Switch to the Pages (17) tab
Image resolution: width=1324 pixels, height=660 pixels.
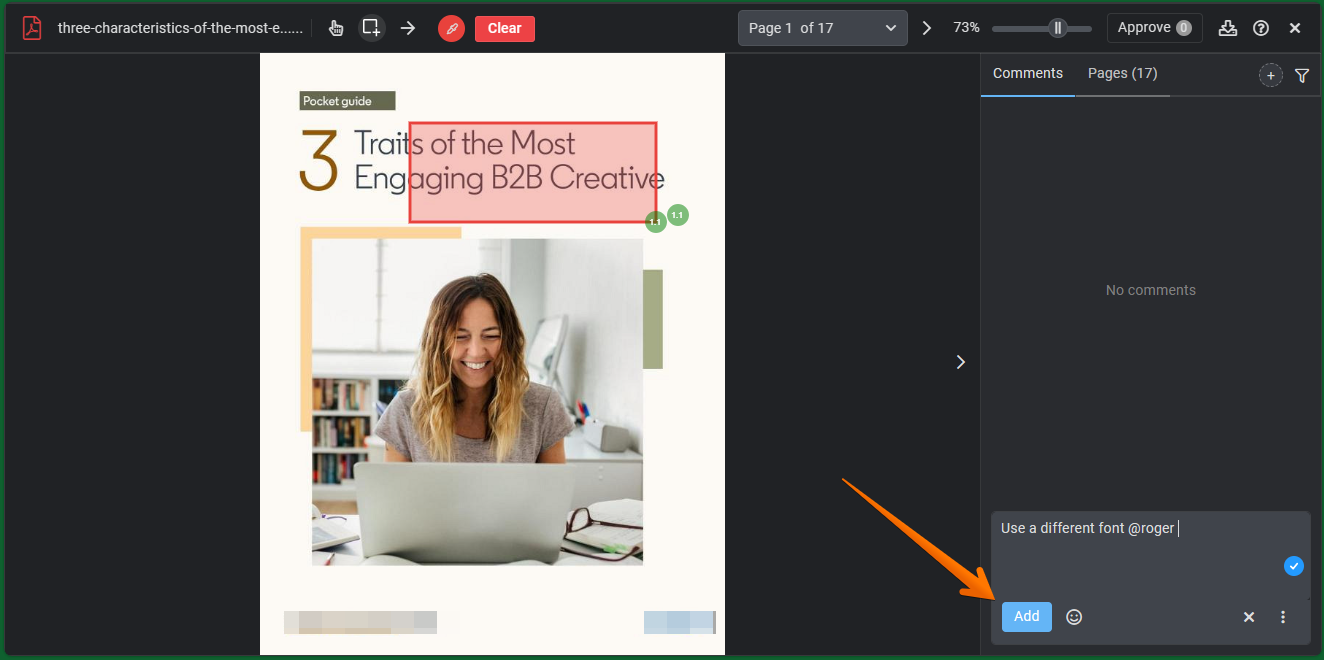(x=1122, y=73)
